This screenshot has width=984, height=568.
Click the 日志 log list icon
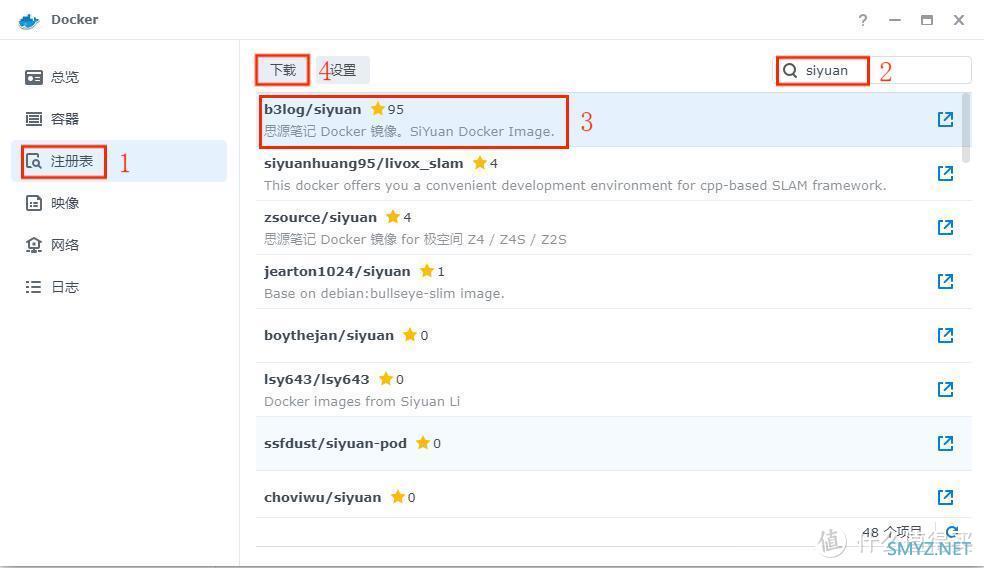click(34, 287)
